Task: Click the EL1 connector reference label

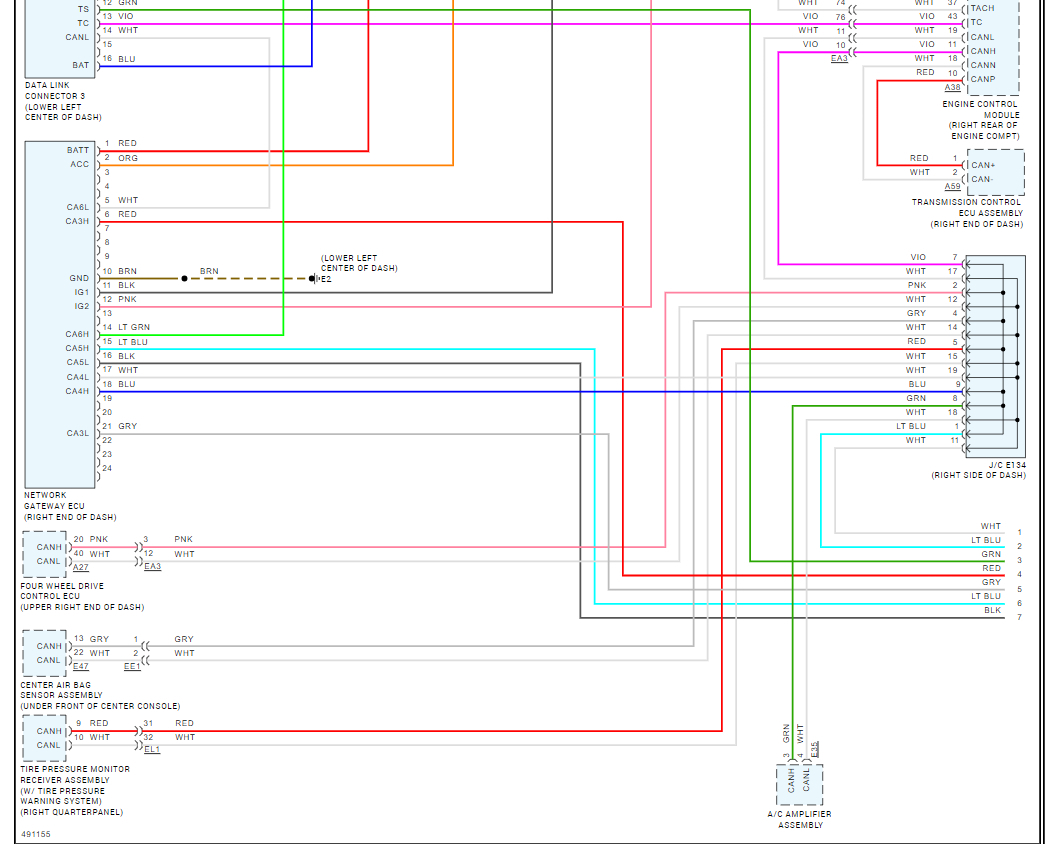Action: (x=152, y=749)
